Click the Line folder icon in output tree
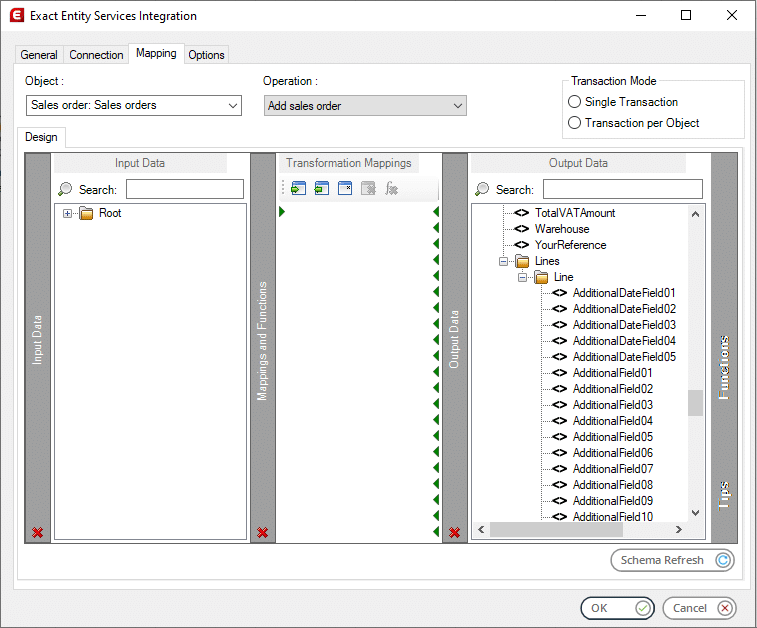The height and width of the screenshot is (628, 757). 541,277
